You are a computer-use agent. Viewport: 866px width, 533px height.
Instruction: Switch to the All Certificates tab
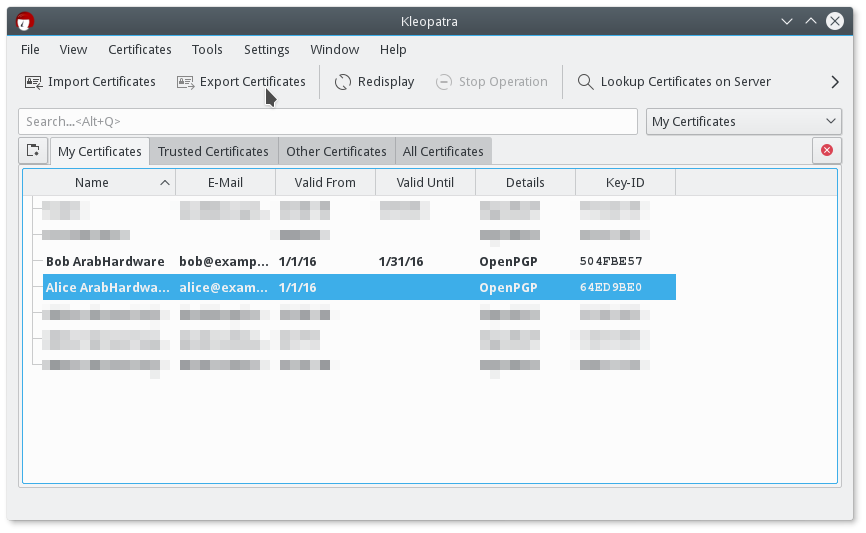coord(443,151)
